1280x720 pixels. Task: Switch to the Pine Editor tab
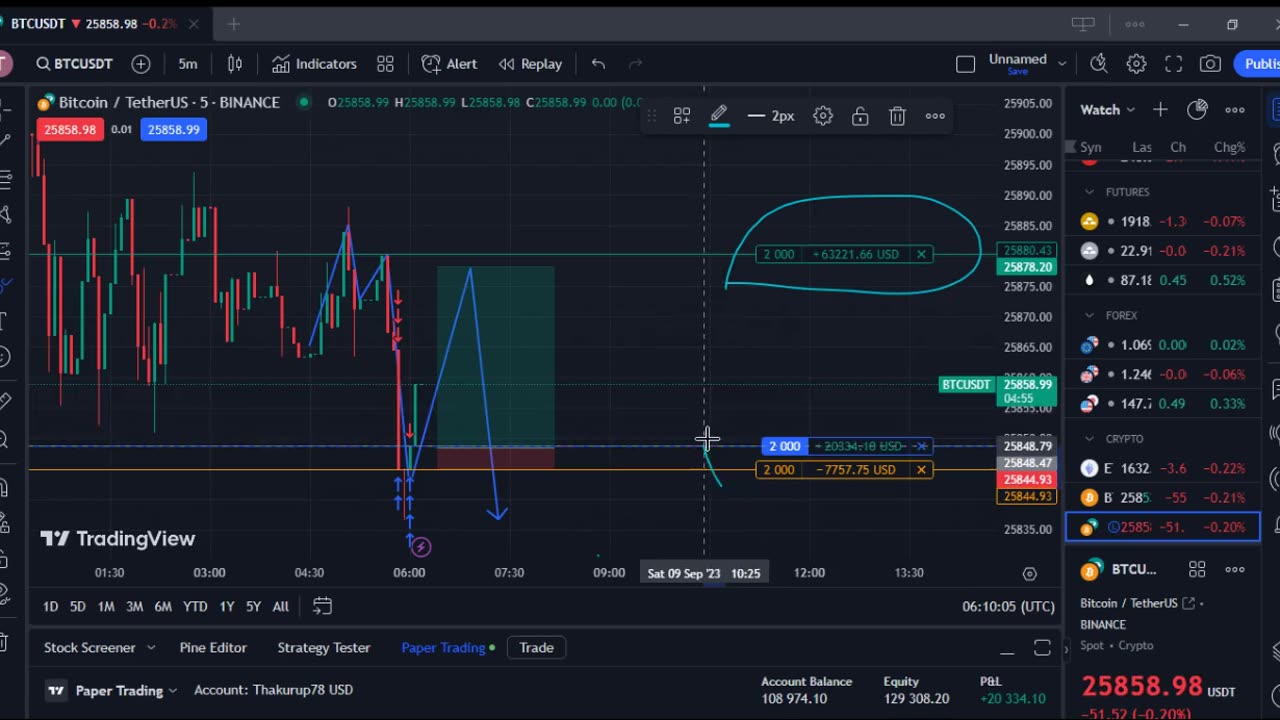point(213,648)
